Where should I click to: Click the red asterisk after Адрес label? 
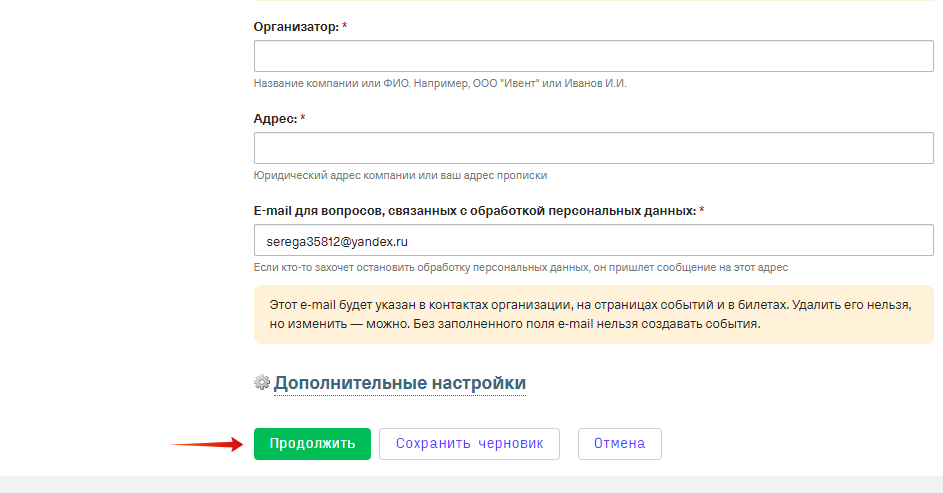[x=303, y=118]
